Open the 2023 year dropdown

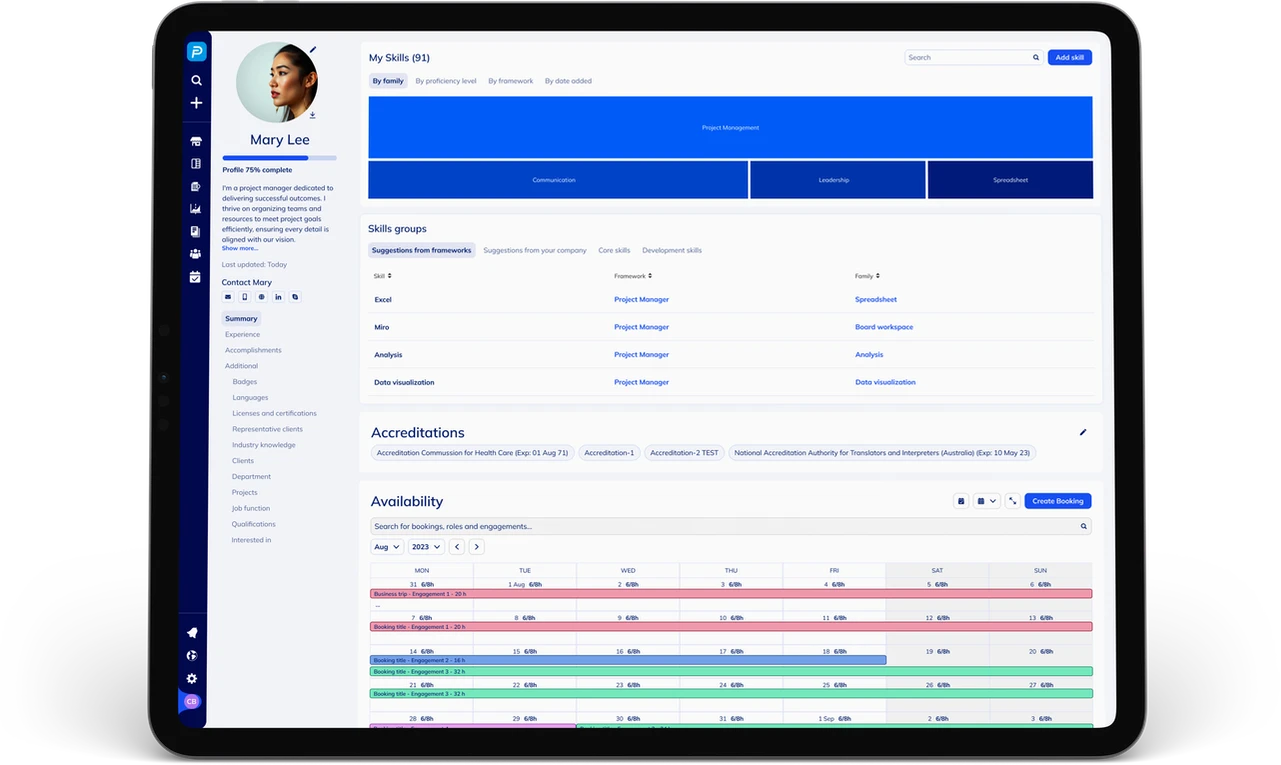[426, 547]
